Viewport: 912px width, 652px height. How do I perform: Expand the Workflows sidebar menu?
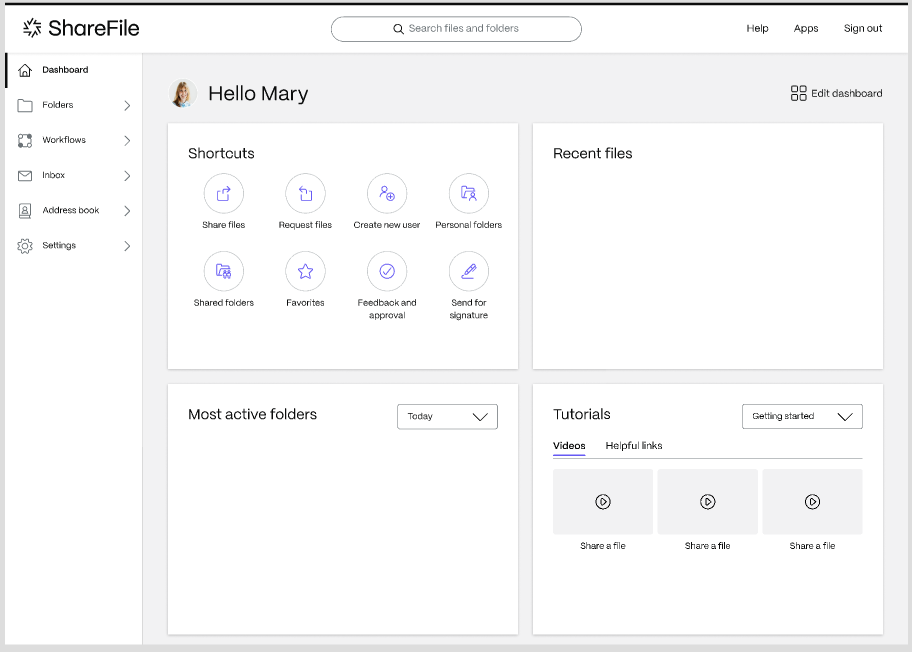pyautogui.click(x=72, y=140)
